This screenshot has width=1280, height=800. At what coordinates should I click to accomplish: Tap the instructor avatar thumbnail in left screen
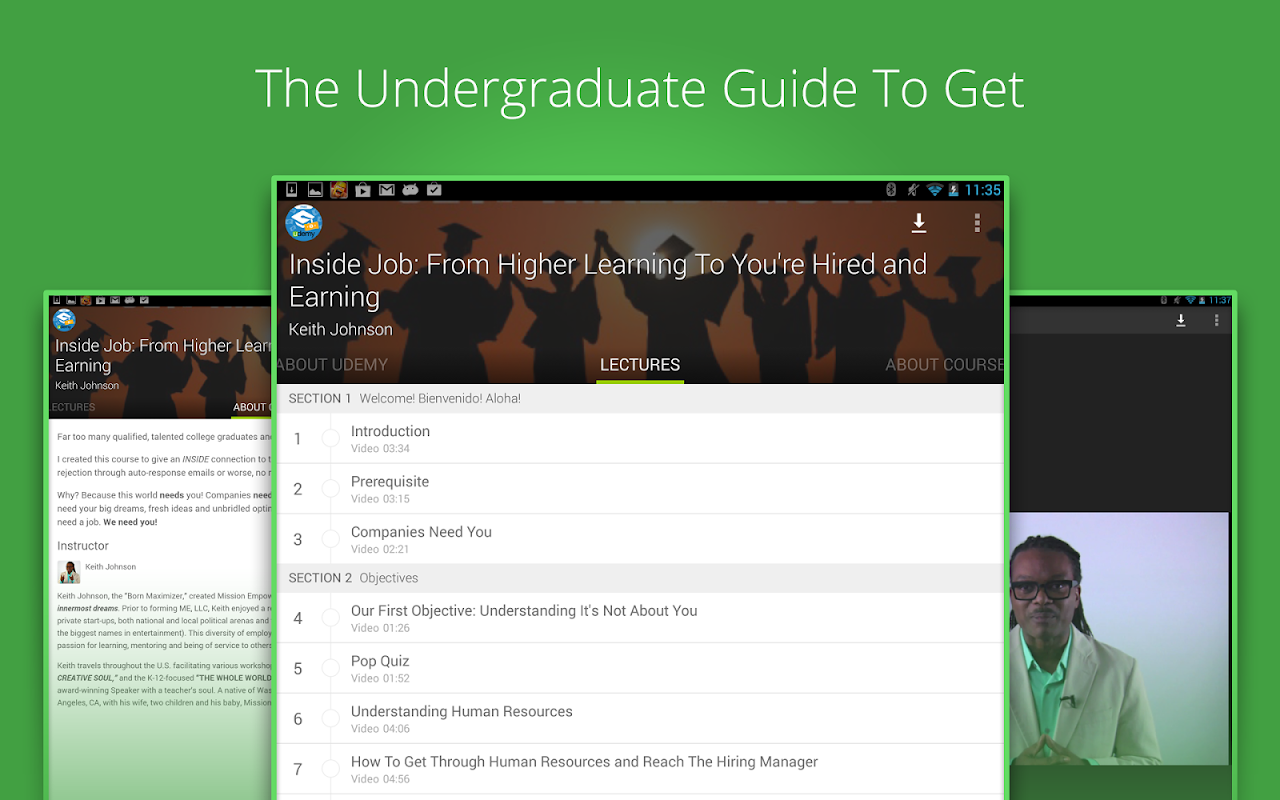[69, 572]
